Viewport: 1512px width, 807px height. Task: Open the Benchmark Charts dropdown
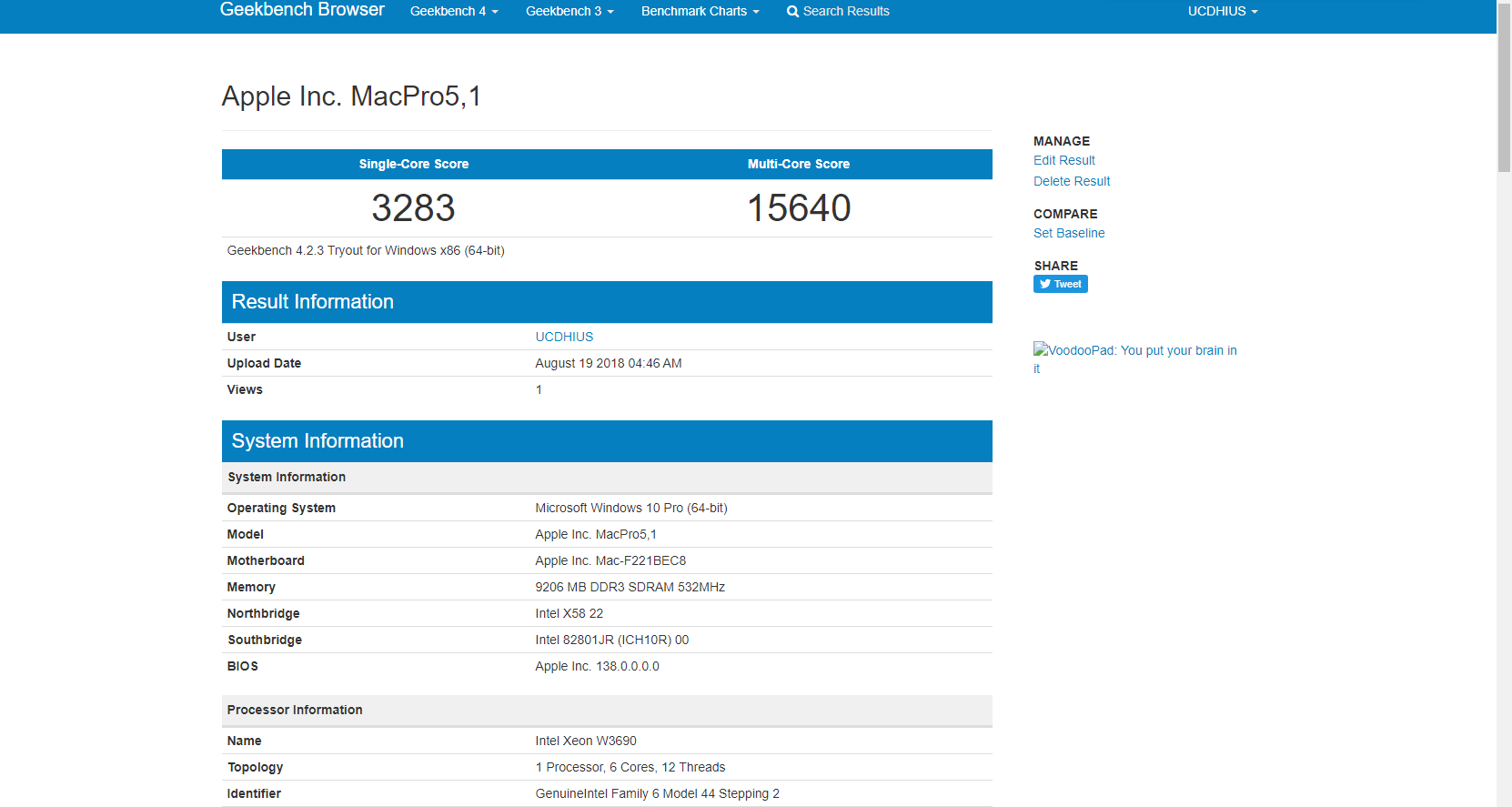coord(700,11)
